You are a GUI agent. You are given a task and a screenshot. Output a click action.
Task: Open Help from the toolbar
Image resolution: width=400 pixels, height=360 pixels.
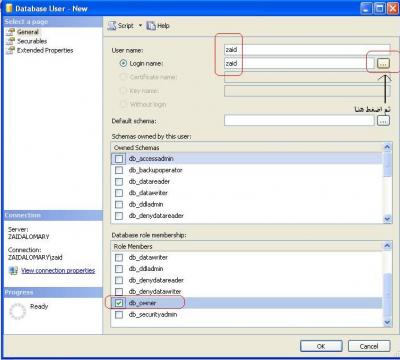[x=158, y=26]
